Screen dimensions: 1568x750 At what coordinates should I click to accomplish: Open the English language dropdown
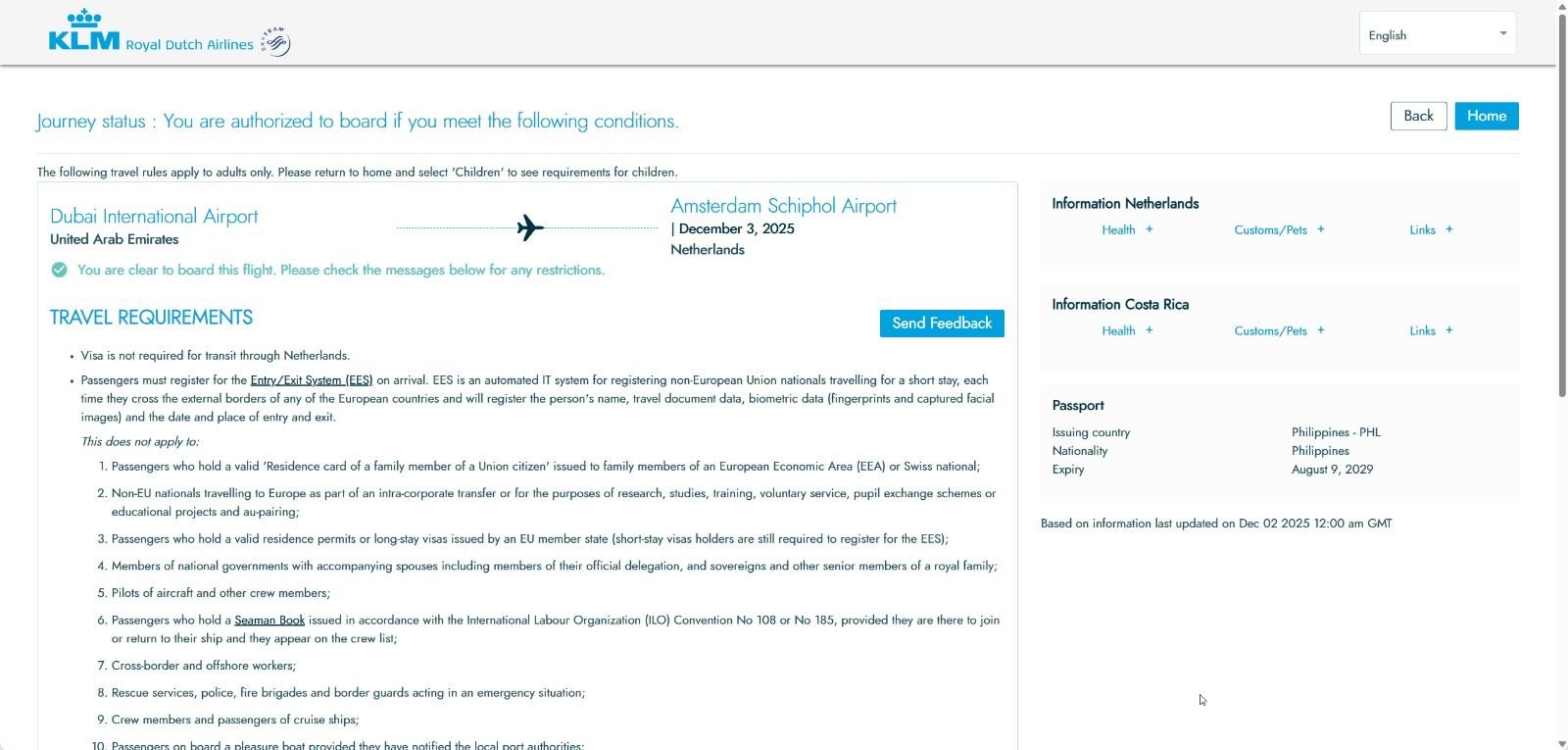coord(1437,32)
